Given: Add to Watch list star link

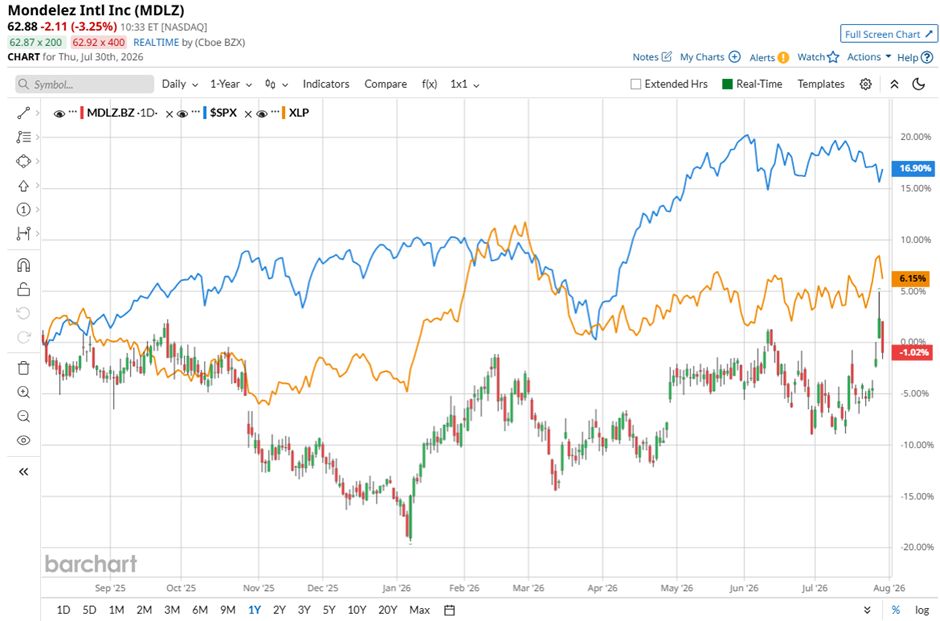Looking at the screenshot, I should click(818, 57).
